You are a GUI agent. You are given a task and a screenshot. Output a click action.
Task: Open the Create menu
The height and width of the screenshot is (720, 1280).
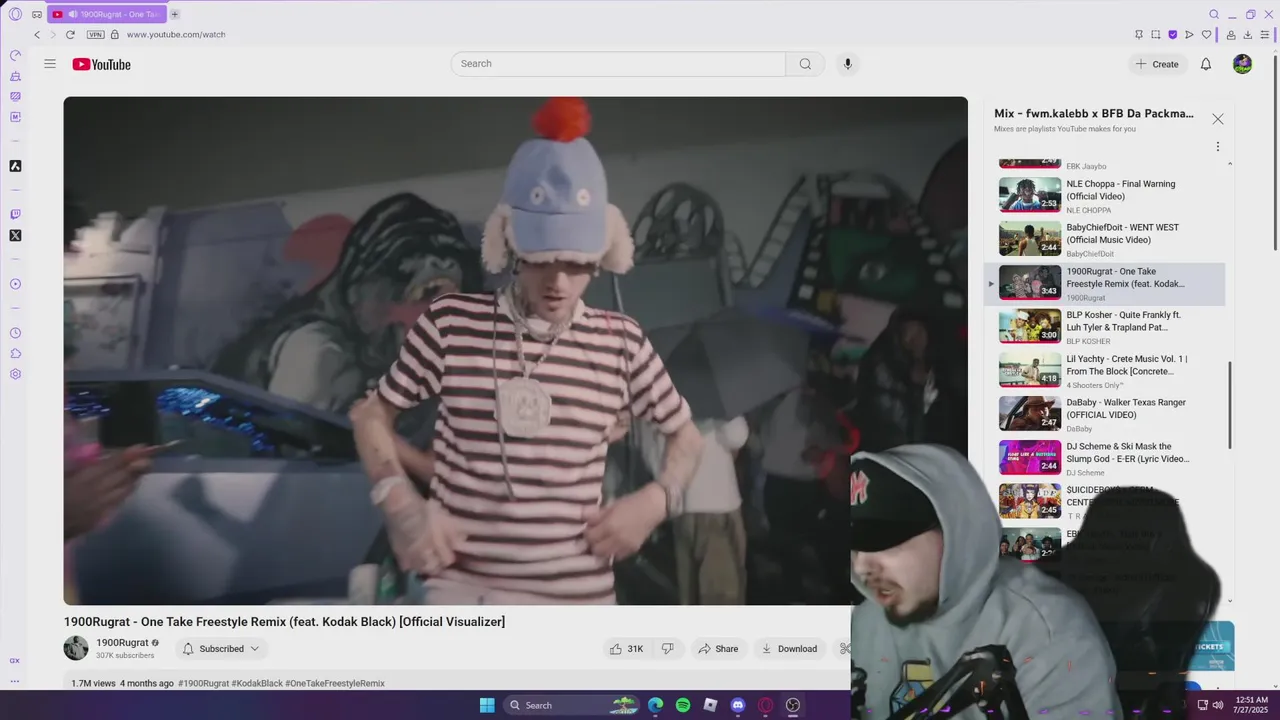[x=1157, y=64]
